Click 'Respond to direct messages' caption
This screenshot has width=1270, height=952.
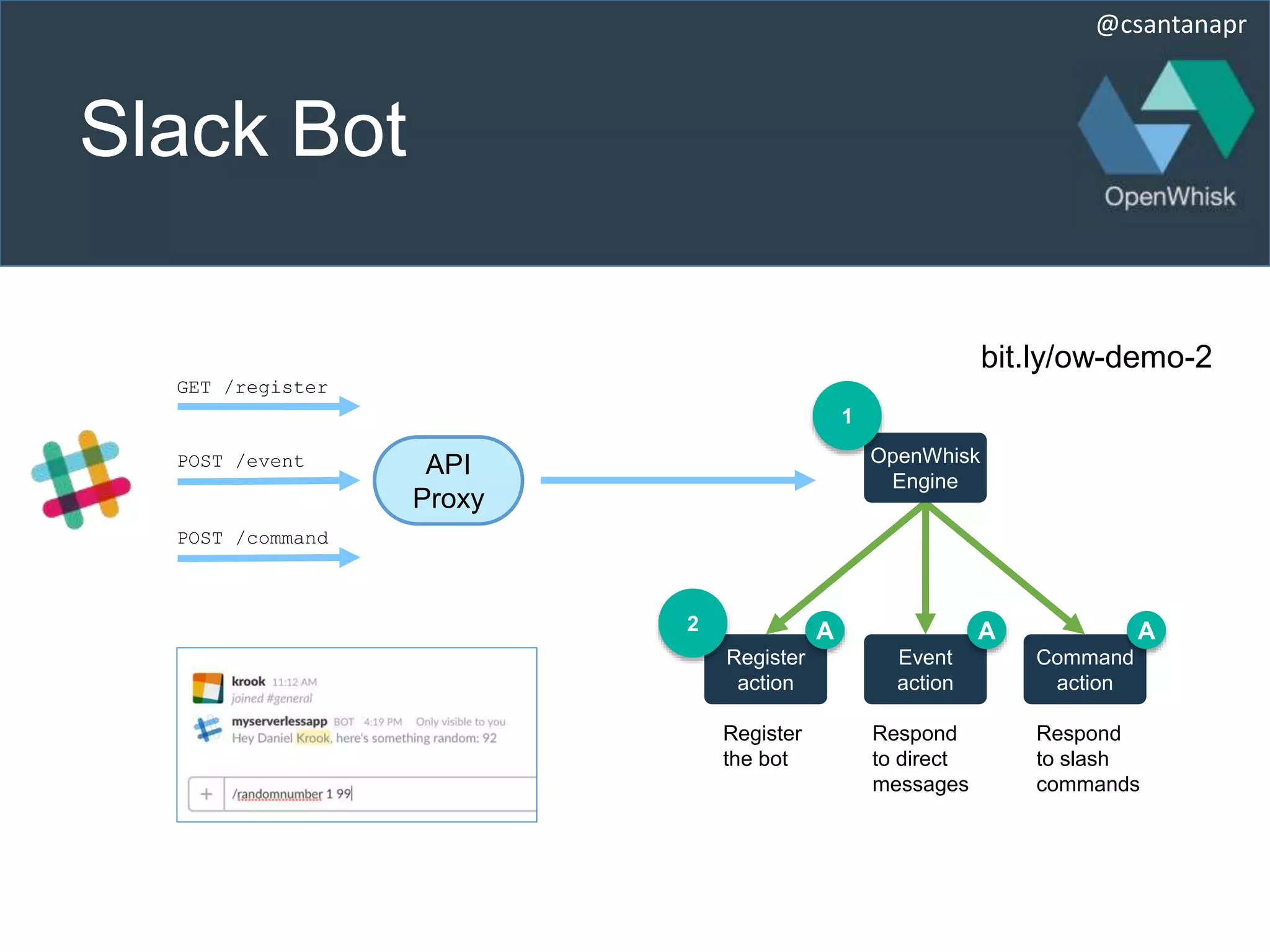(x=920, y=759)
